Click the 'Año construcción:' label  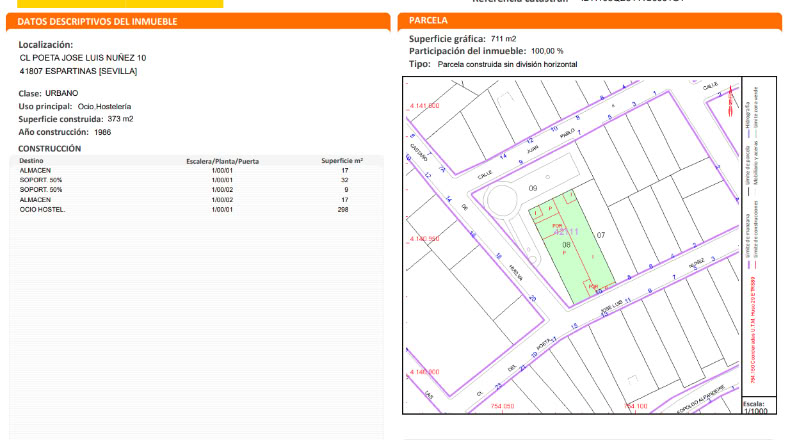[x=53, y=132]
